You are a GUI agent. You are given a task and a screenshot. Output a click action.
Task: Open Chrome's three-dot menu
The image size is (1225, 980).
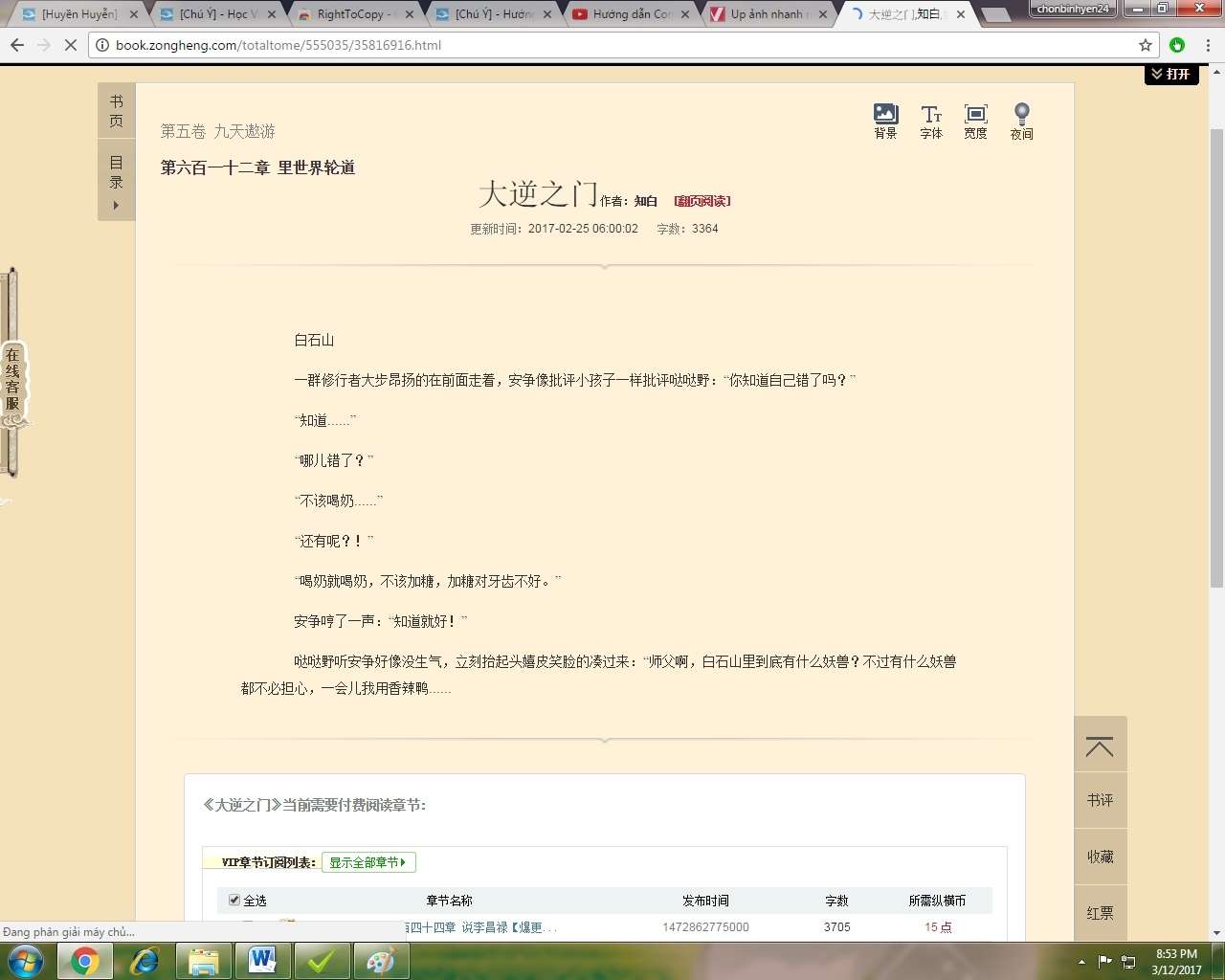[1208, 45]
